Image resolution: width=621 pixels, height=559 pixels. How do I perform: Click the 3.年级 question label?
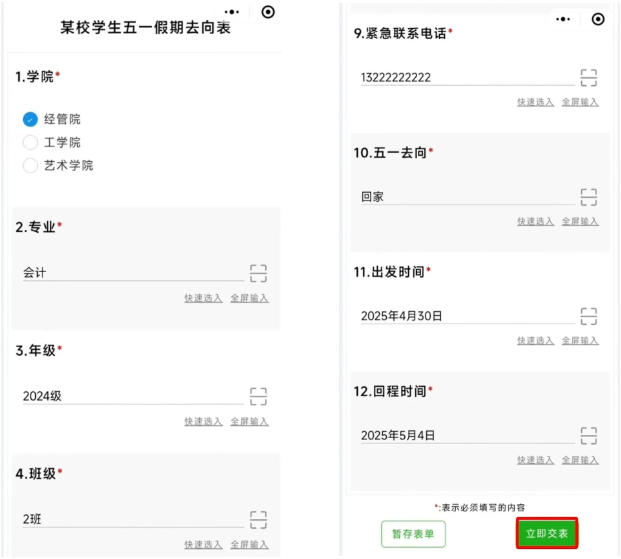tap(38, 350)
